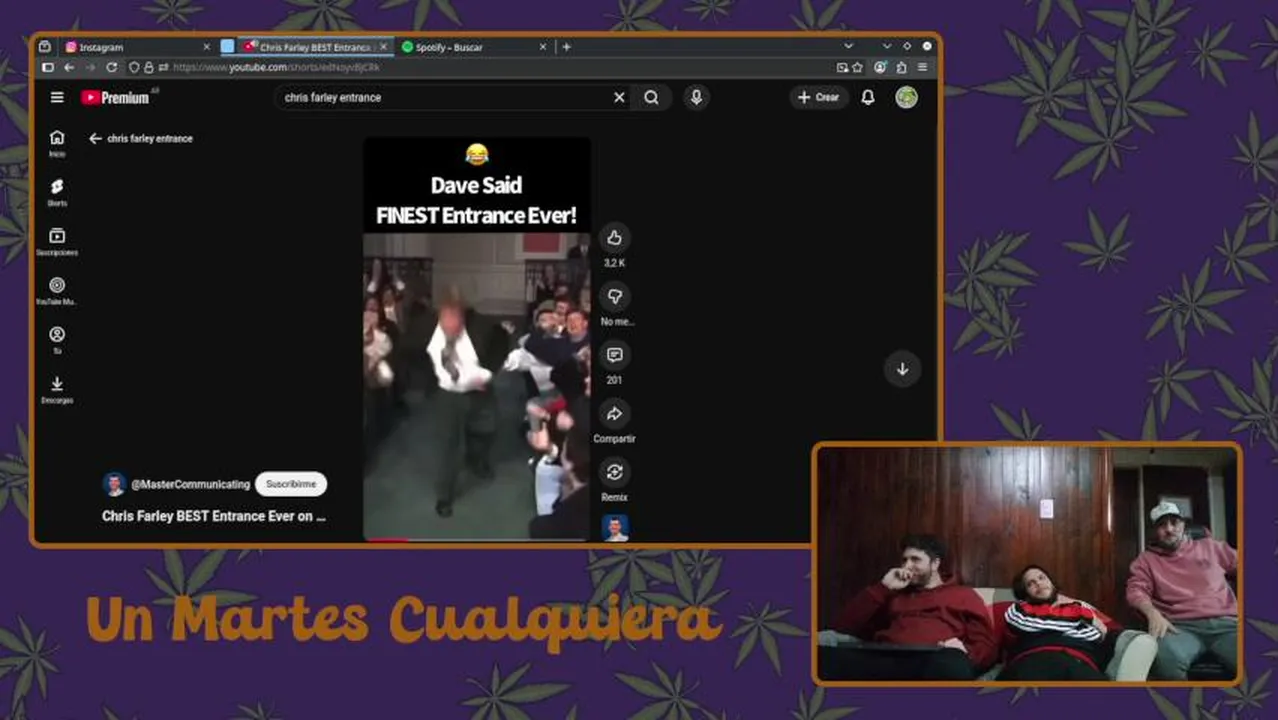This screenshot has height=720, width=1278.
Task: Go back with the browser back arrow
Action: click(69, 67)
